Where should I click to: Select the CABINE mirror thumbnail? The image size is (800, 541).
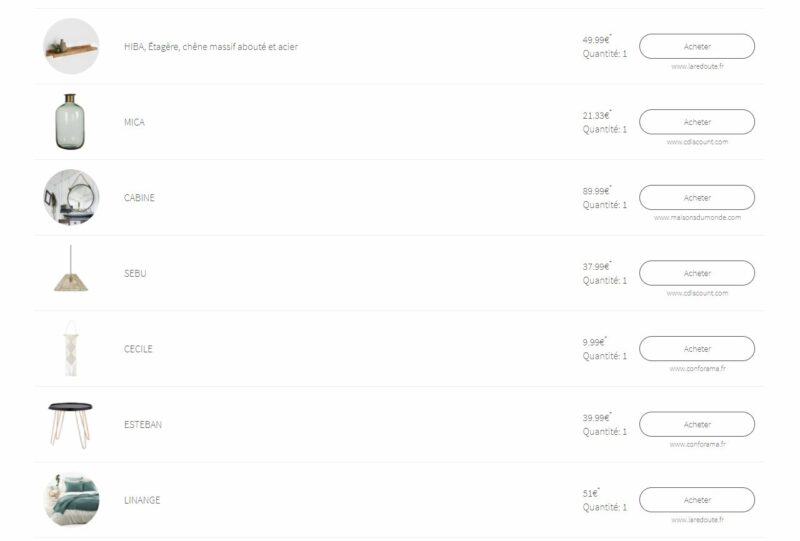click(x=71, y=197)
